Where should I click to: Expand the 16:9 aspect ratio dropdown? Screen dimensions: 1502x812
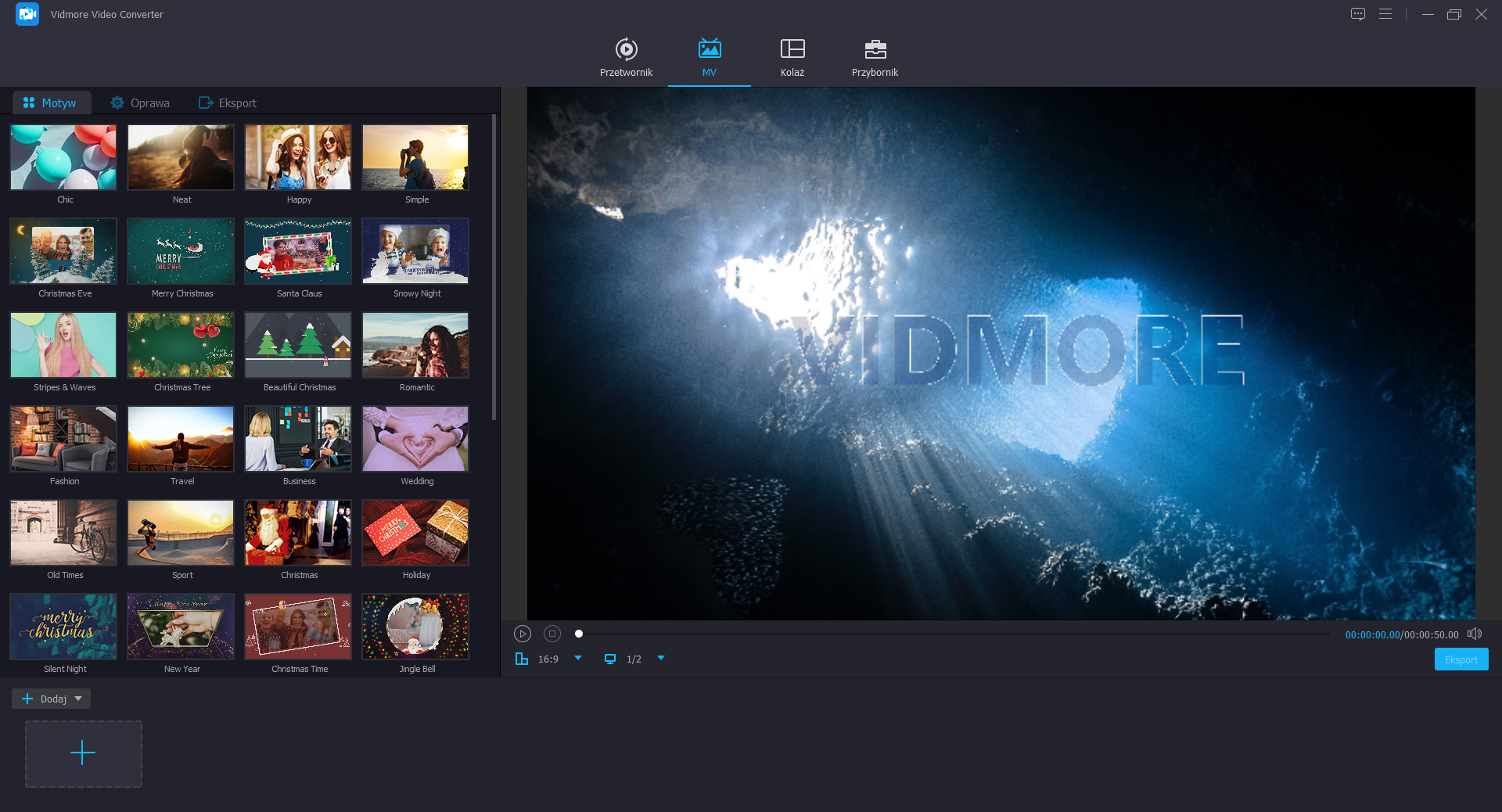[578, 658]
